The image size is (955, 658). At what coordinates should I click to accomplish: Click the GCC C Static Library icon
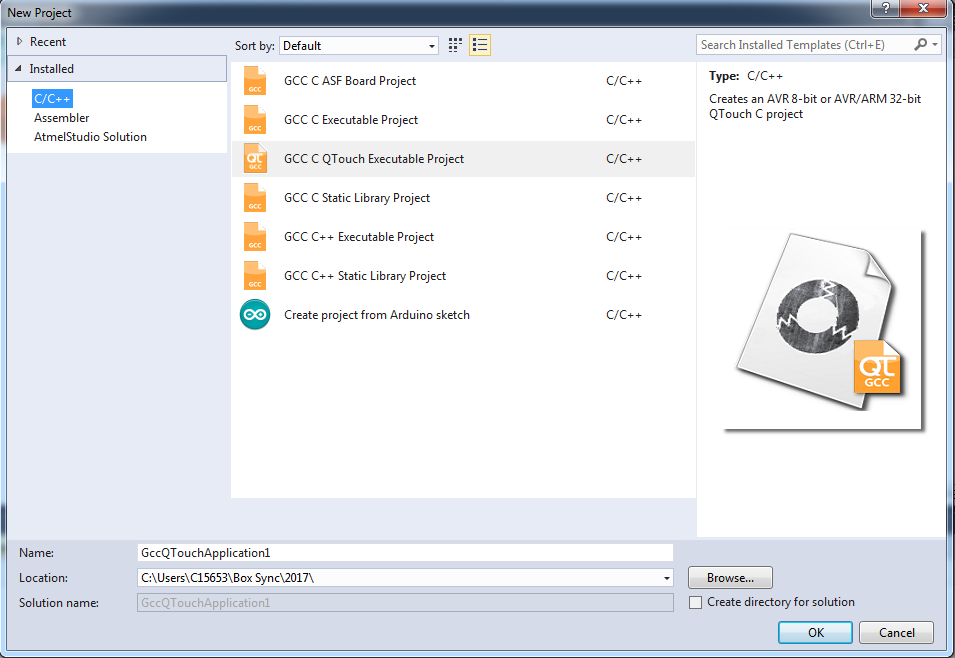(x=255, y=198)
